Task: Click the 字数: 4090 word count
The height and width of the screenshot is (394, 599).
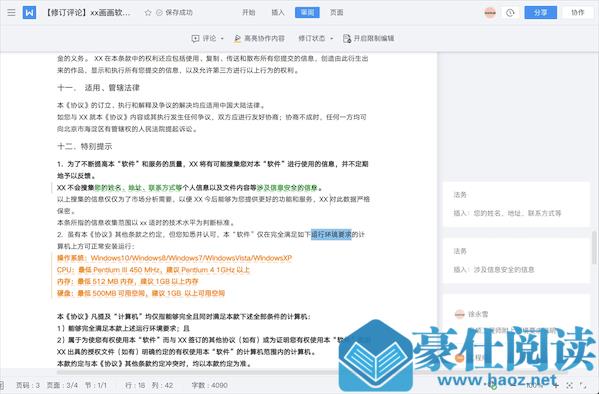Action: tap(210, 385)
